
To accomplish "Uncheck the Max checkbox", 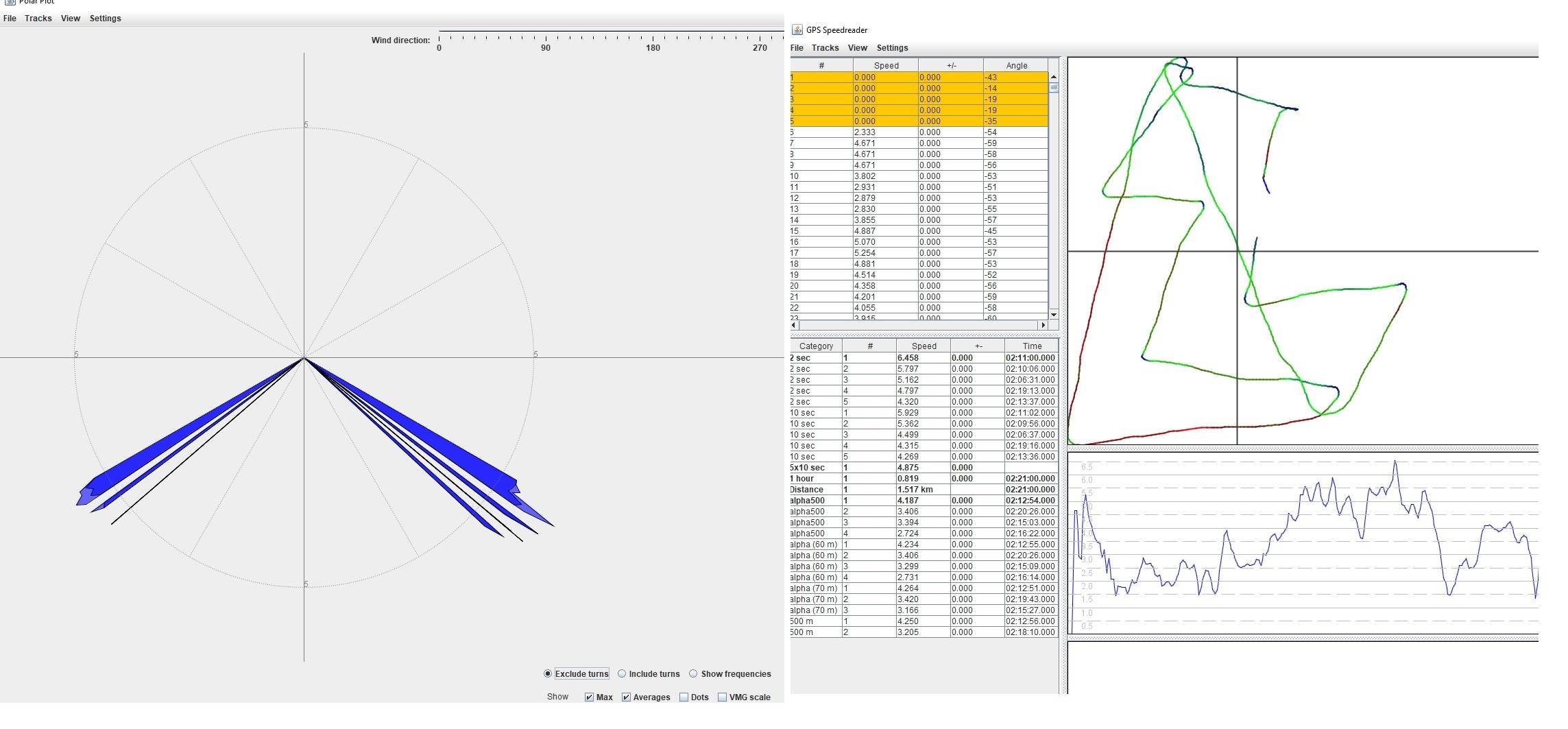I will point(589,697).
